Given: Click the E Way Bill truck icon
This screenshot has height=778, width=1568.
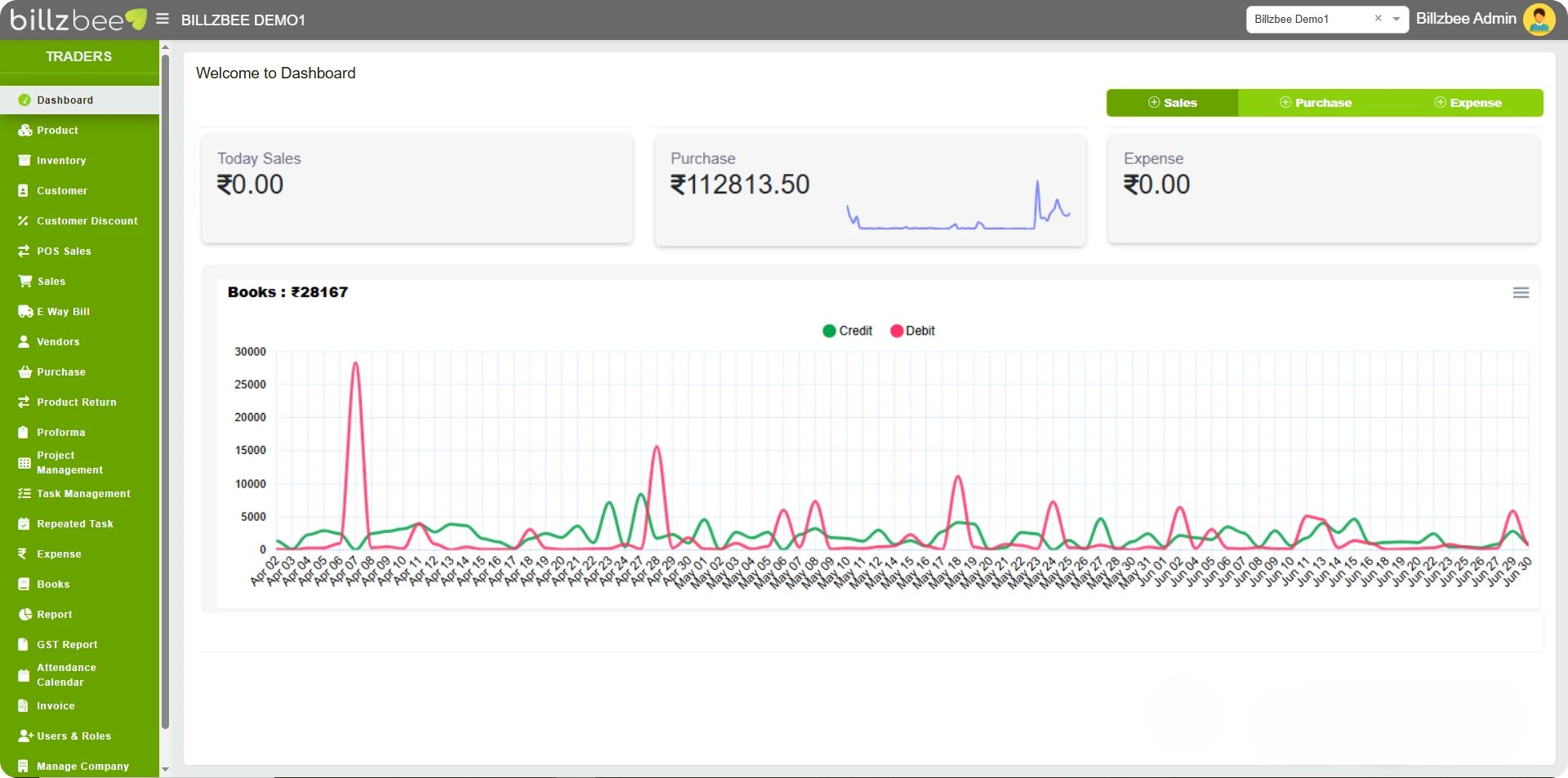Looking at the screenshot, I should click(24, 312).
